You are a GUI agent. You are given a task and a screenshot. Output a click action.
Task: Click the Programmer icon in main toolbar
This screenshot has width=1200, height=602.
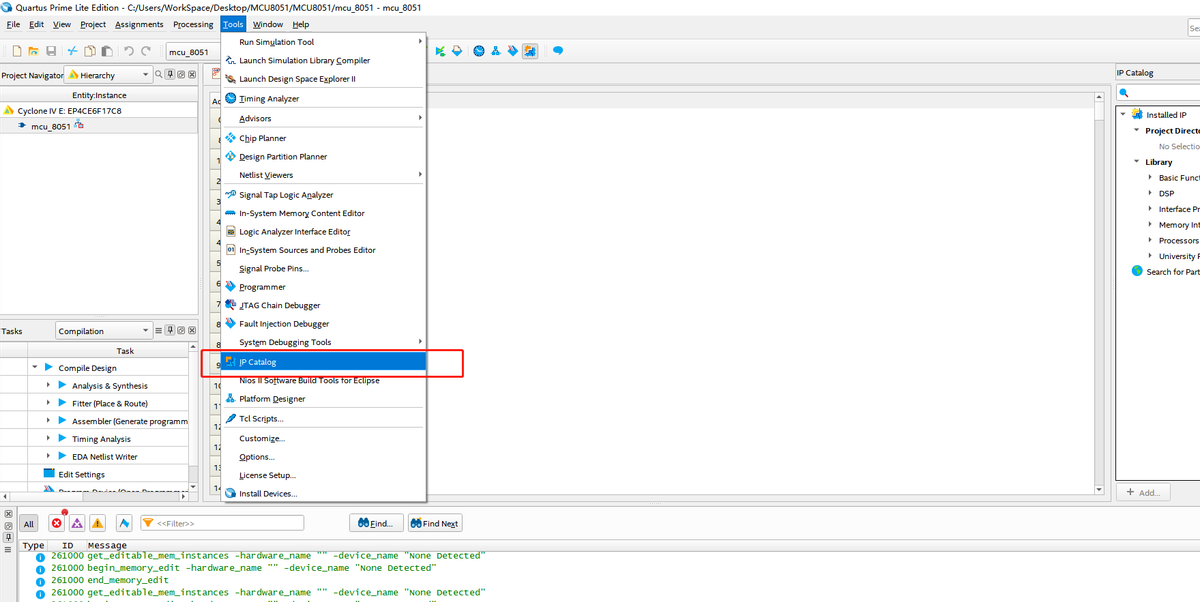[x=513, y=51]
